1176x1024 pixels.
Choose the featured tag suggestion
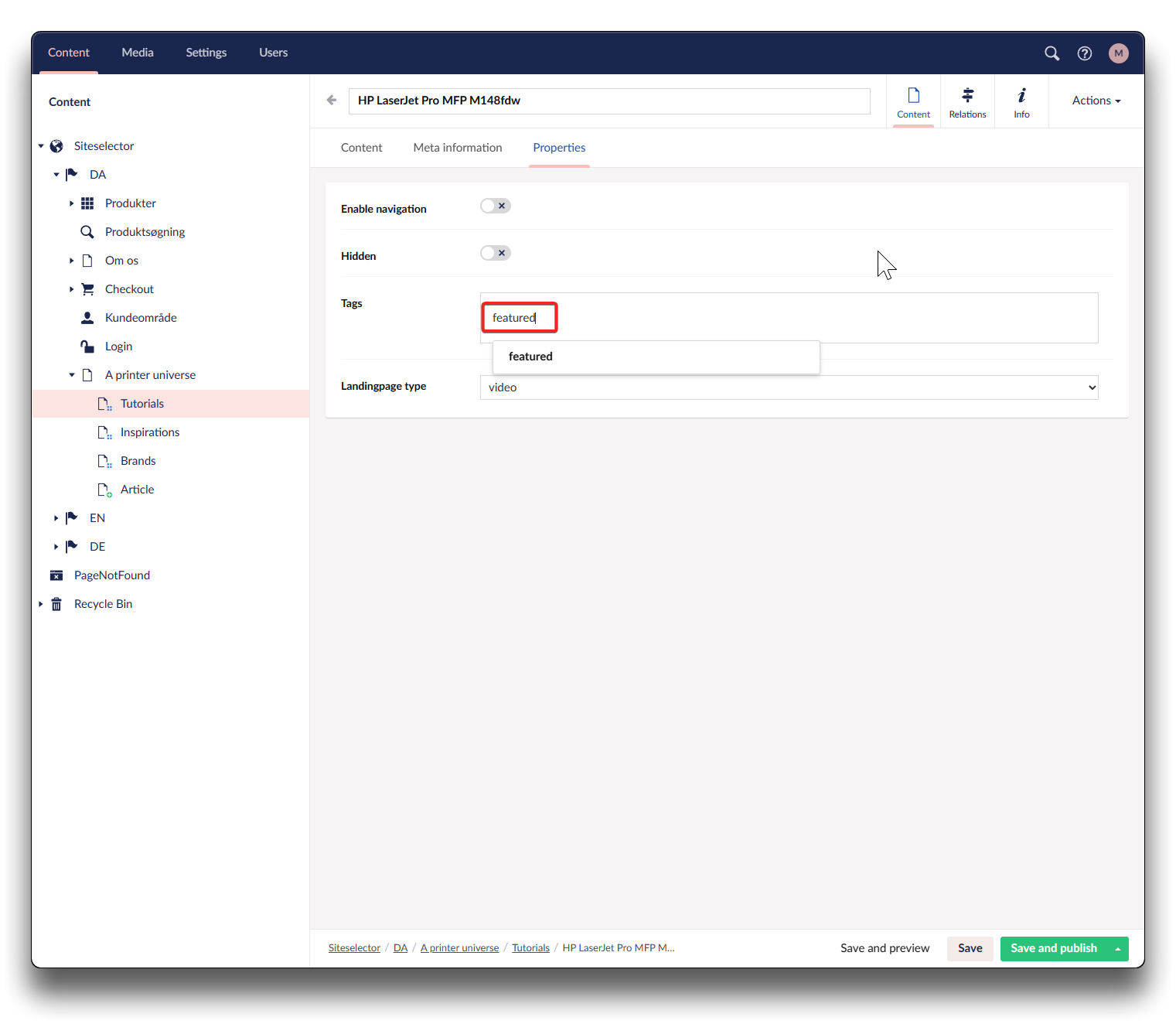530,357
